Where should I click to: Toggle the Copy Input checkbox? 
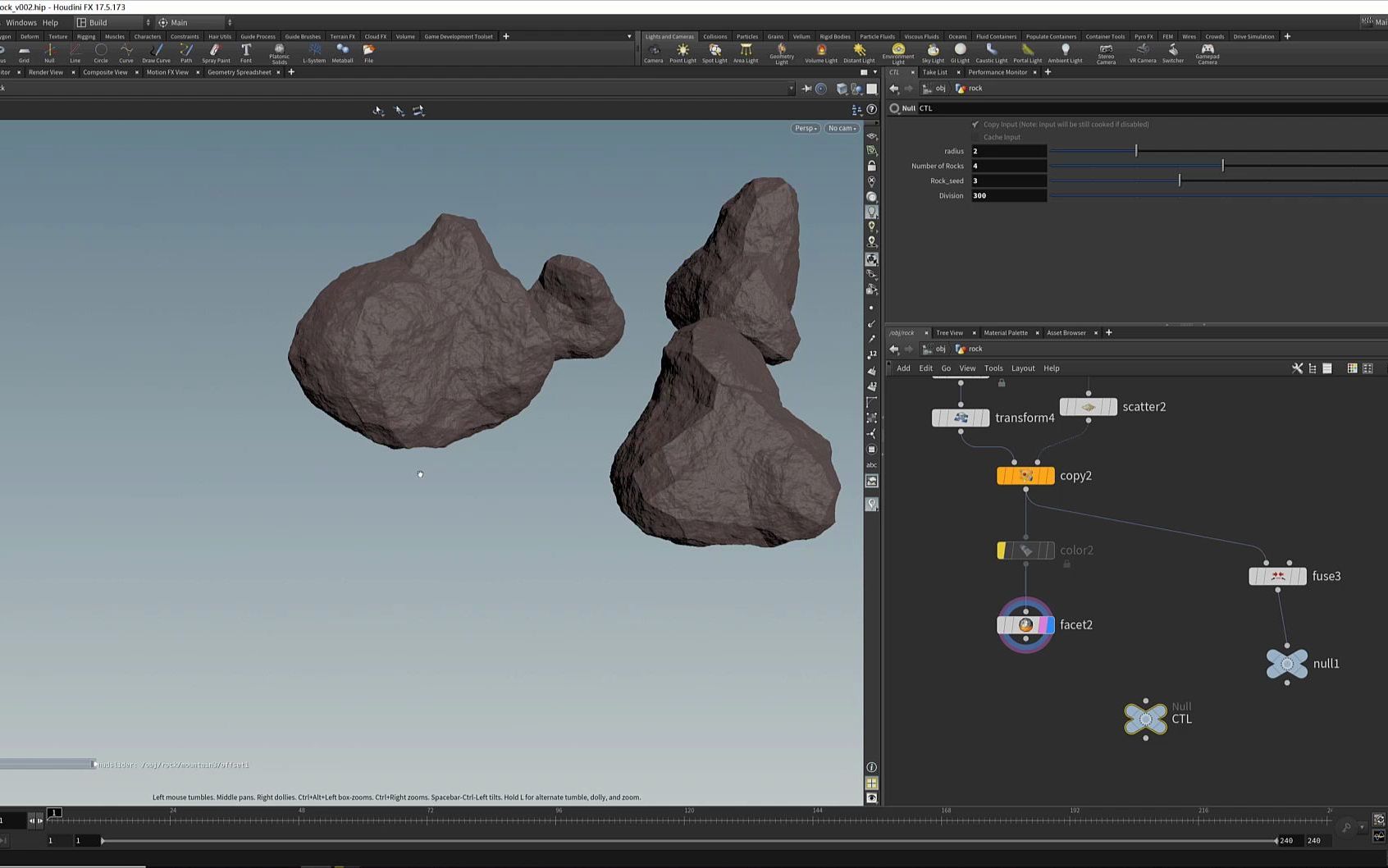click(x=975, y=125)
